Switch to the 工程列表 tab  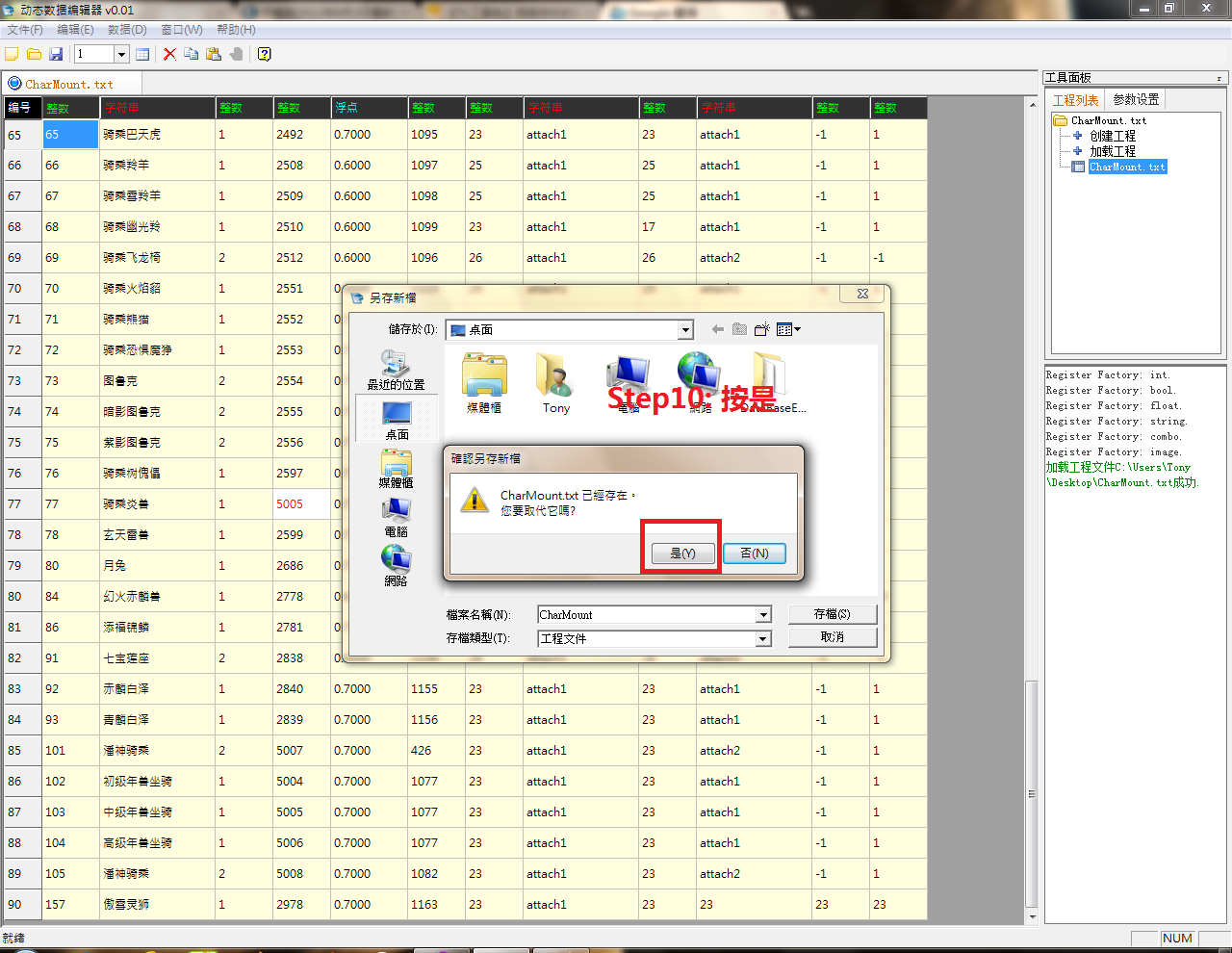coord(1075,100)
